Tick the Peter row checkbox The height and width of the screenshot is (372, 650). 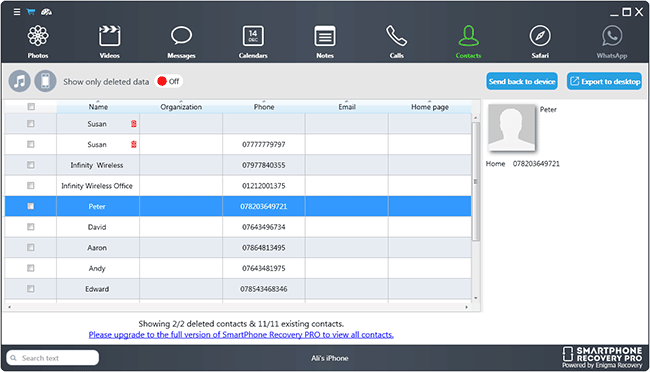tap(31, 206)
